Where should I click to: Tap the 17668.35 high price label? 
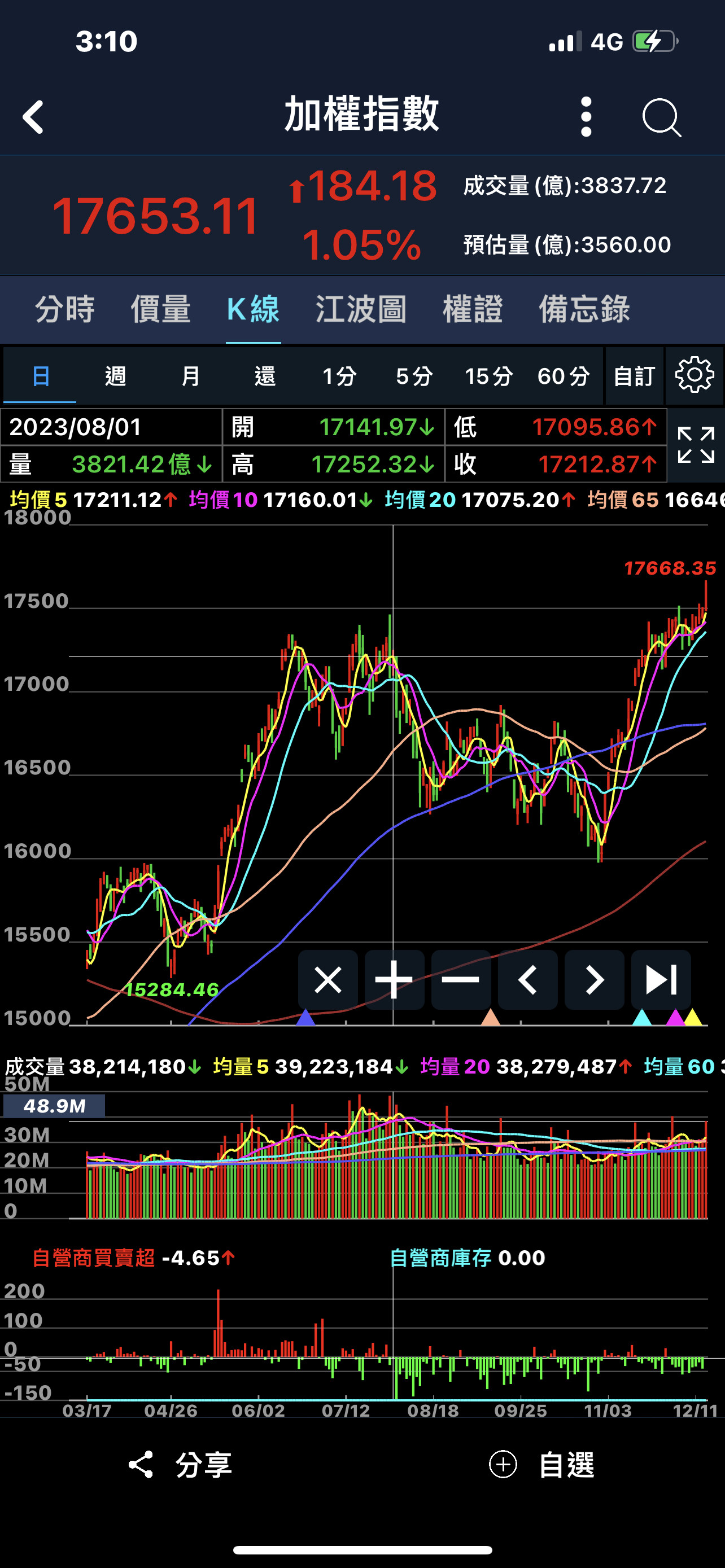pyautogui.click(x=670, y=568)
